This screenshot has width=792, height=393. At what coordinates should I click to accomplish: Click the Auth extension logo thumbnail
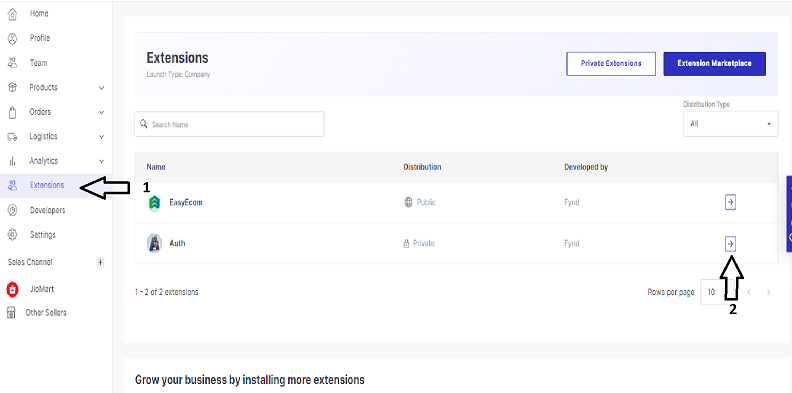155,243
